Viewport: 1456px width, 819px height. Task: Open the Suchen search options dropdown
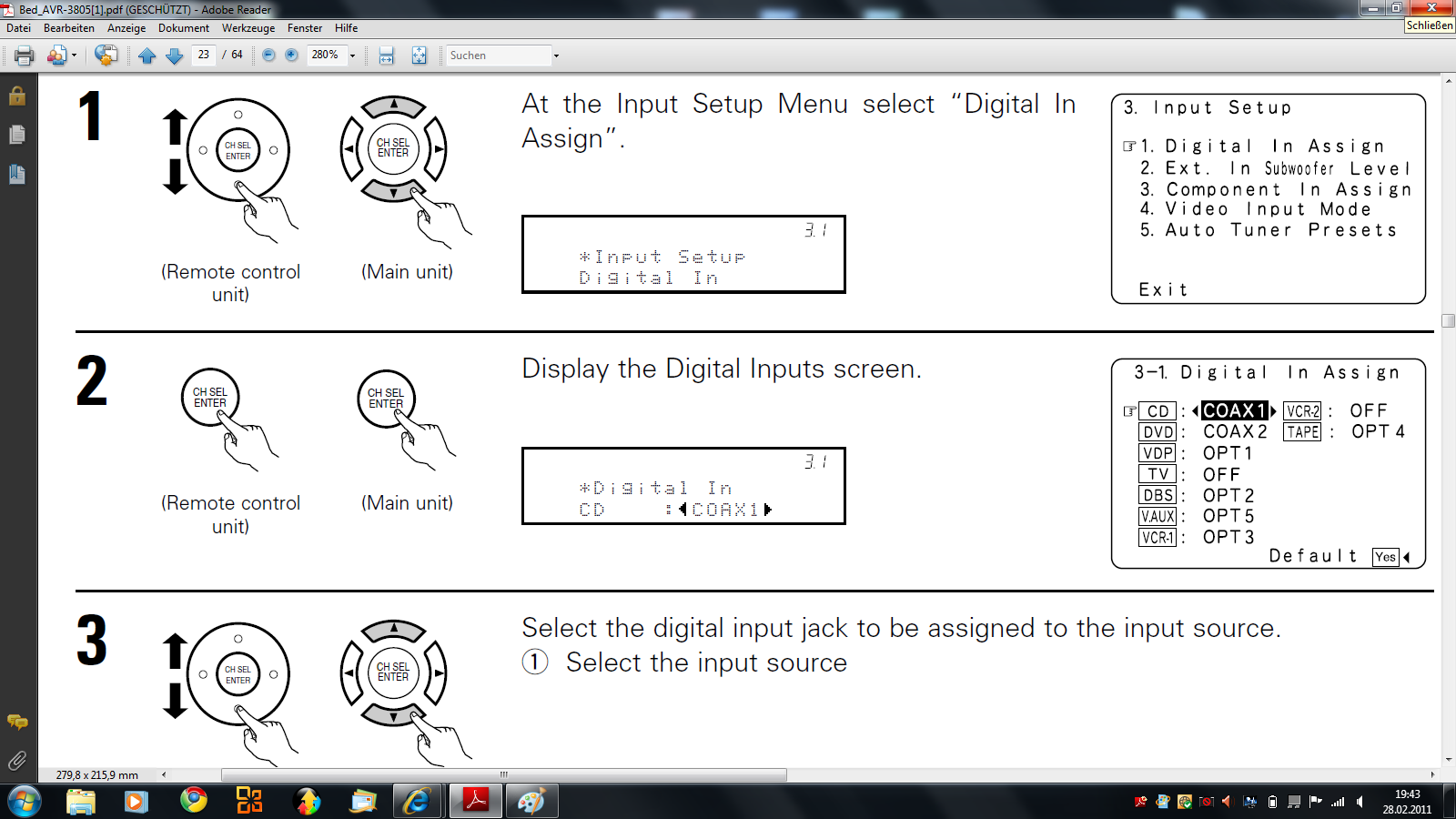tap(556, 56)
